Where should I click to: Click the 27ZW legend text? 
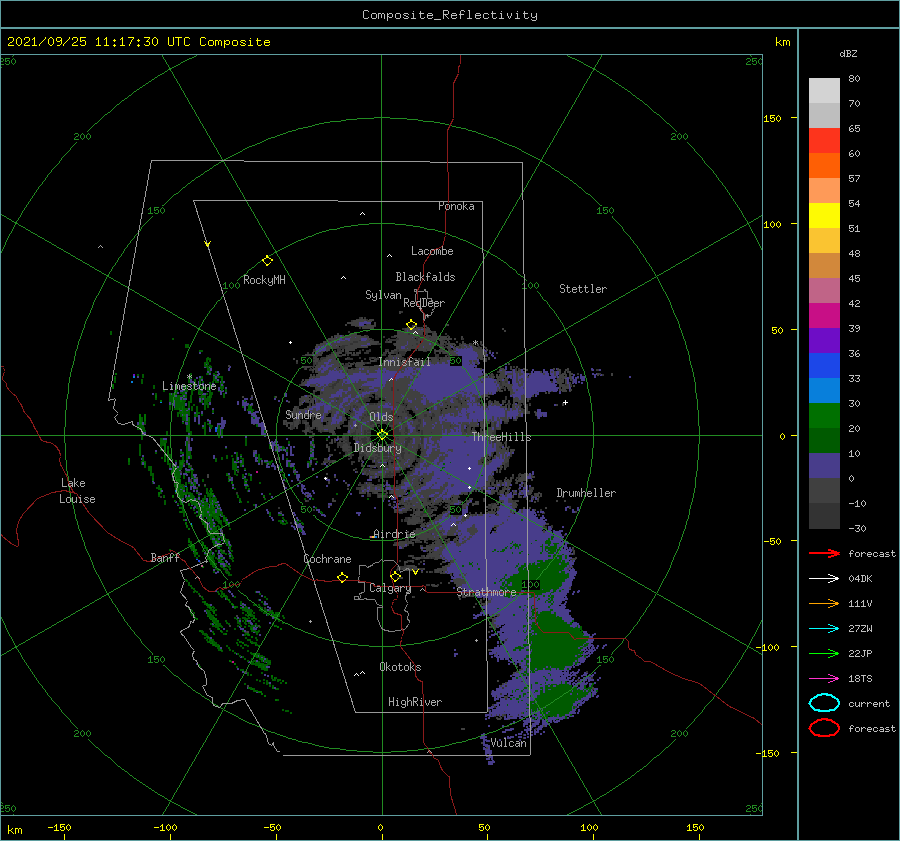(860, 629)
